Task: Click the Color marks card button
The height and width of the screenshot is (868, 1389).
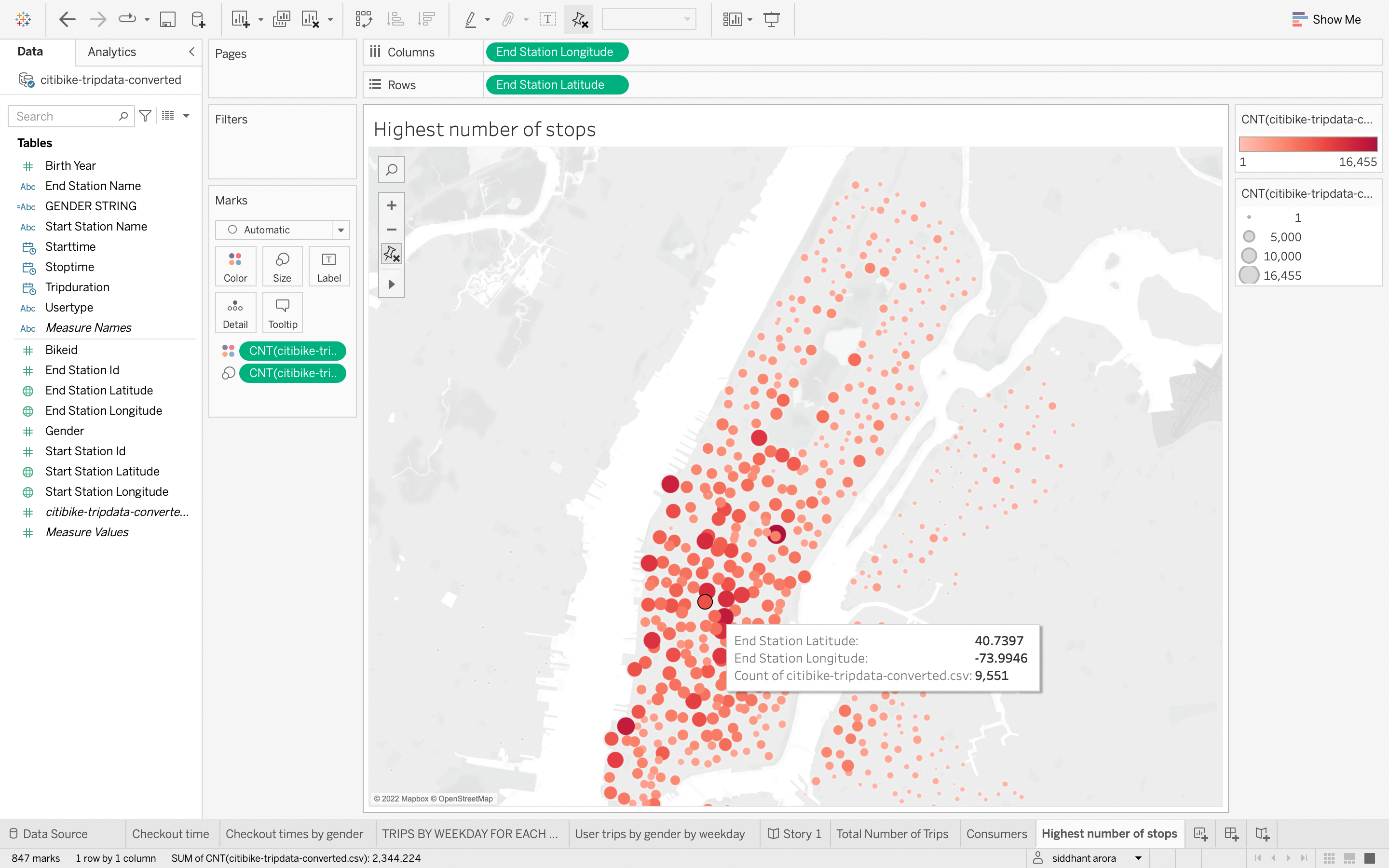Action: click(235, 266)
